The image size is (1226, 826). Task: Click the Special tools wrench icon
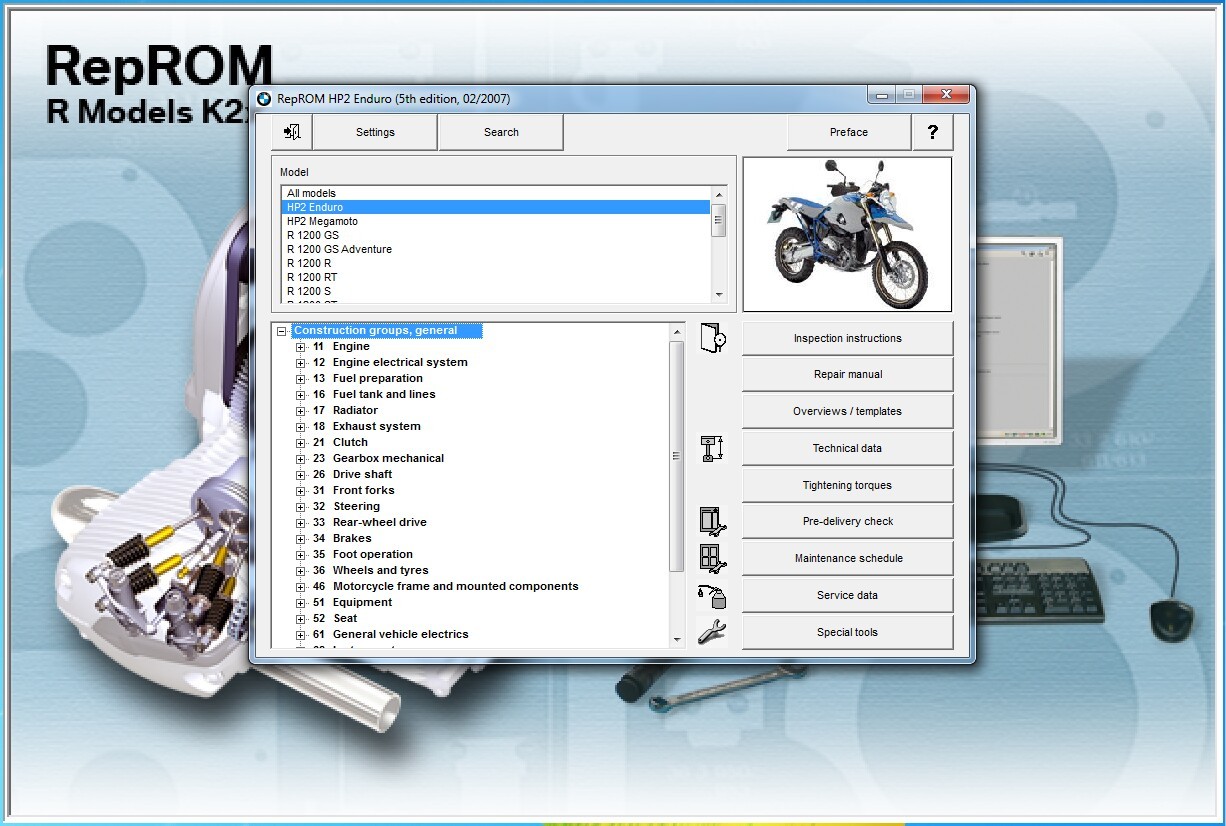click(712, 632)
